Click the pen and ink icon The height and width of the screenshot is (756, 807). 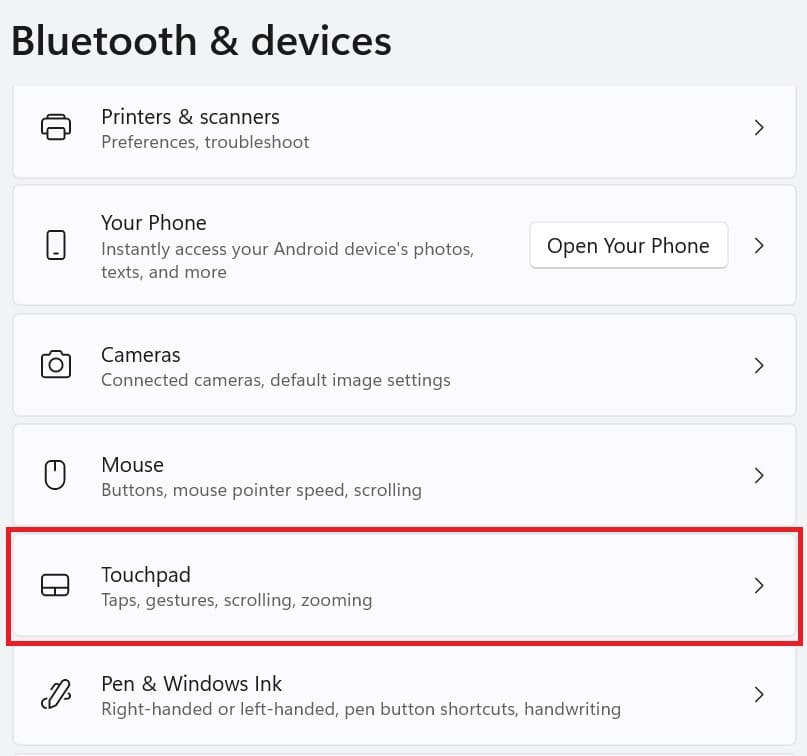pos(56,694)
